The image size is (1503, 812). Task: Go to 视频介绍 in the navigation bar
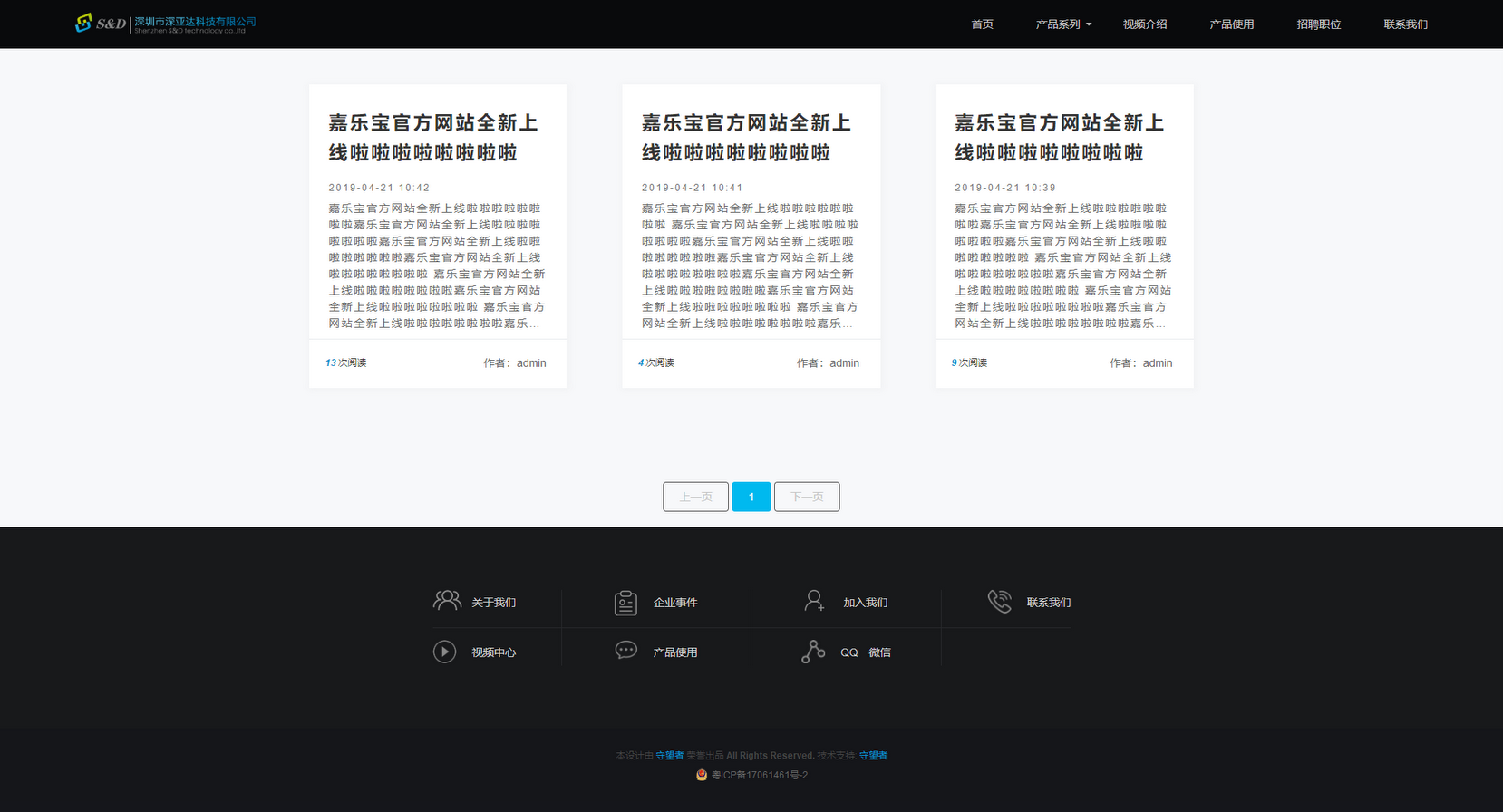(x=1144, y=24)
